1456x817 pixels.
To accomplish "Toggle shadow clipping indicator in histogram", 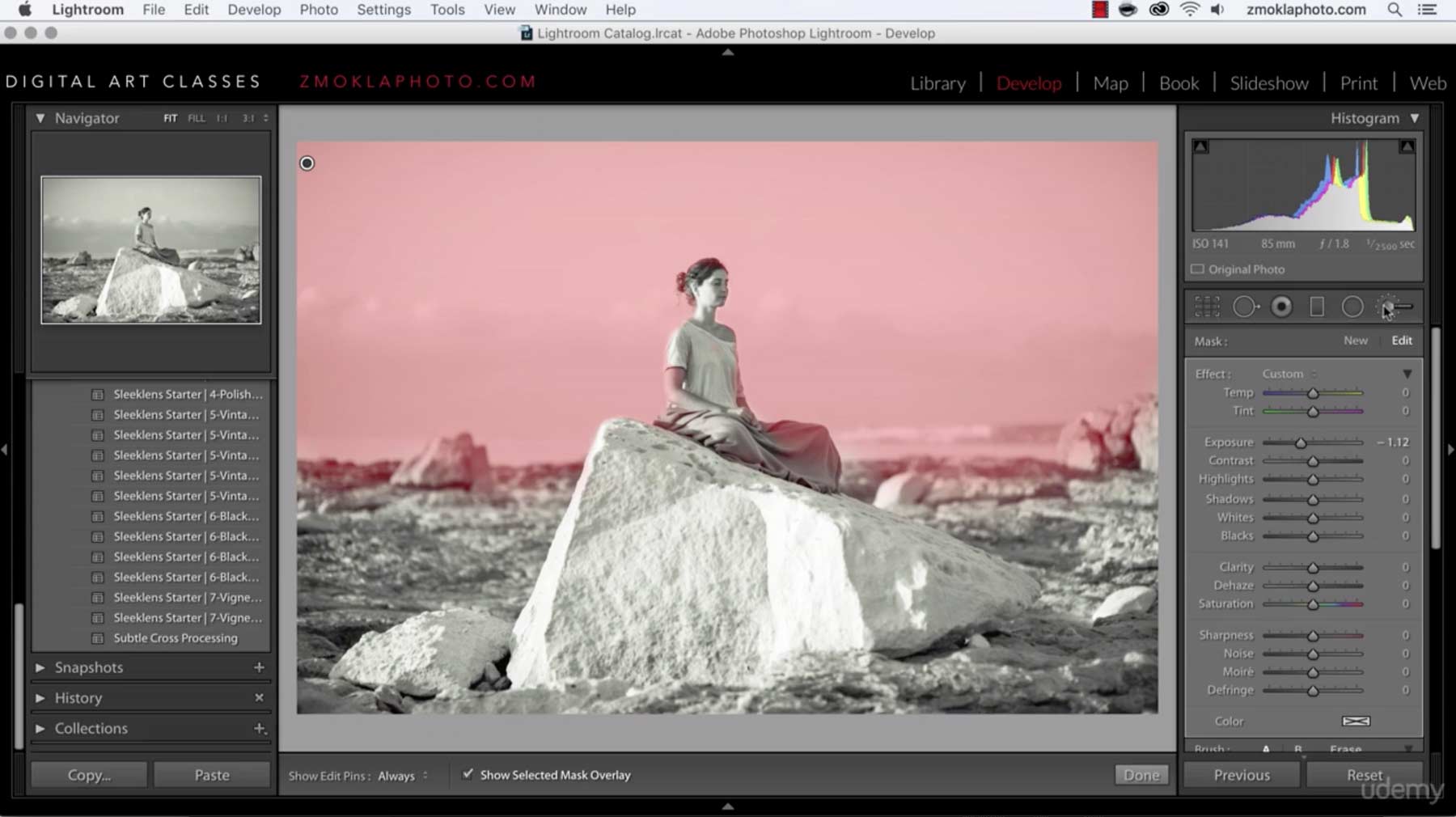I will (1200, 146).
